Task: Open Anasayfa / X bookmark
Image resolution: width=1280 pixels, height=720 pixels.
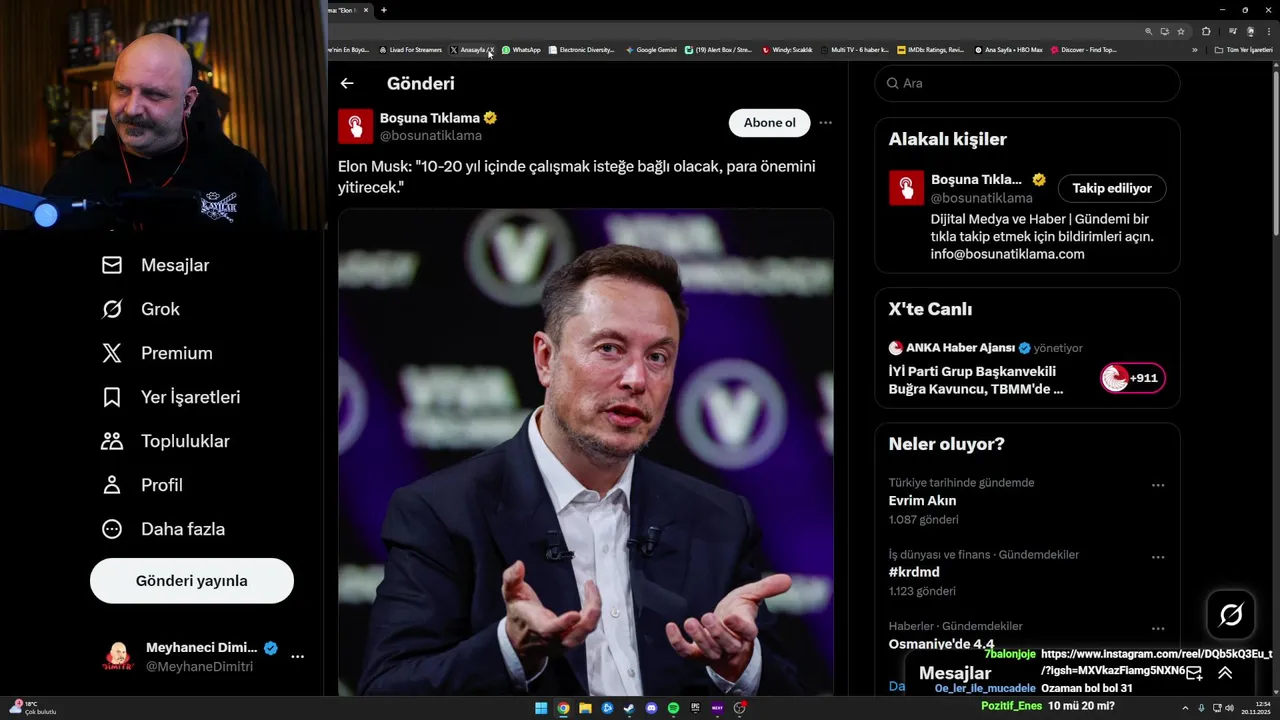Action: click(472, 50)
